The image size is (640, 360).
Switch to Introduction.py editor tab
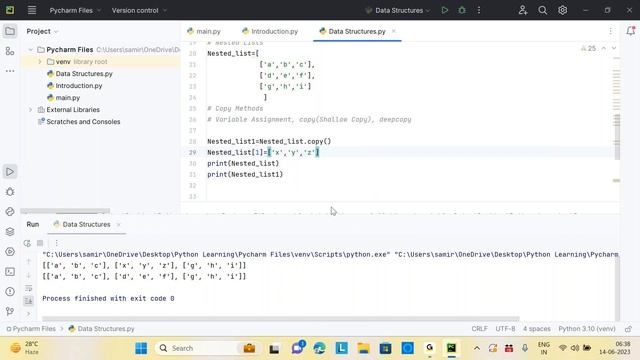(270, 31)
